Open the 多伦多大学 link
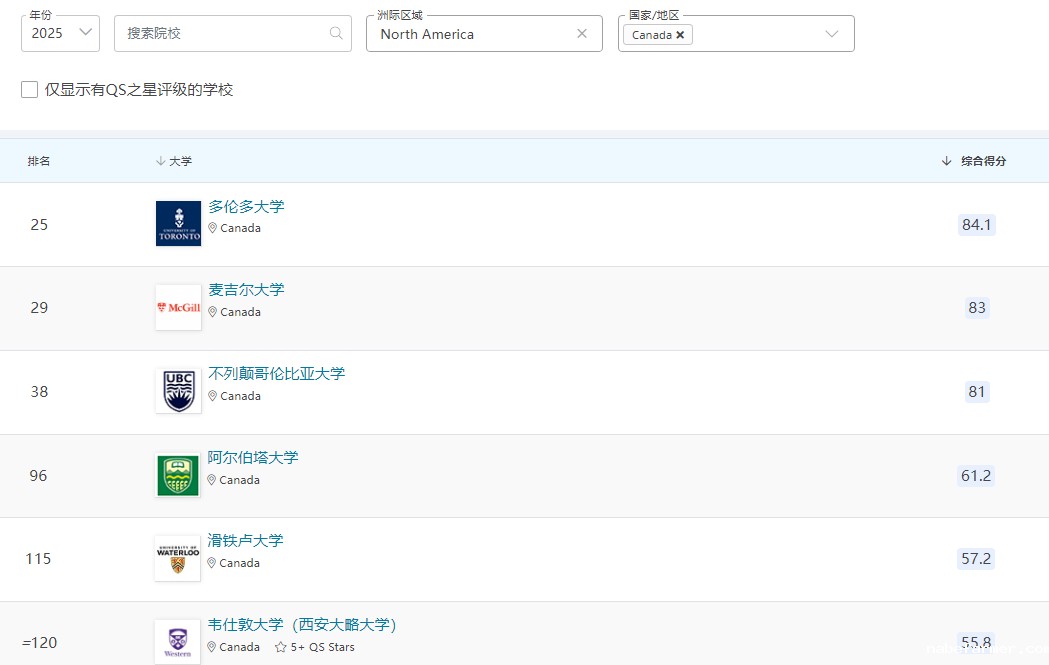 point(247,206)
